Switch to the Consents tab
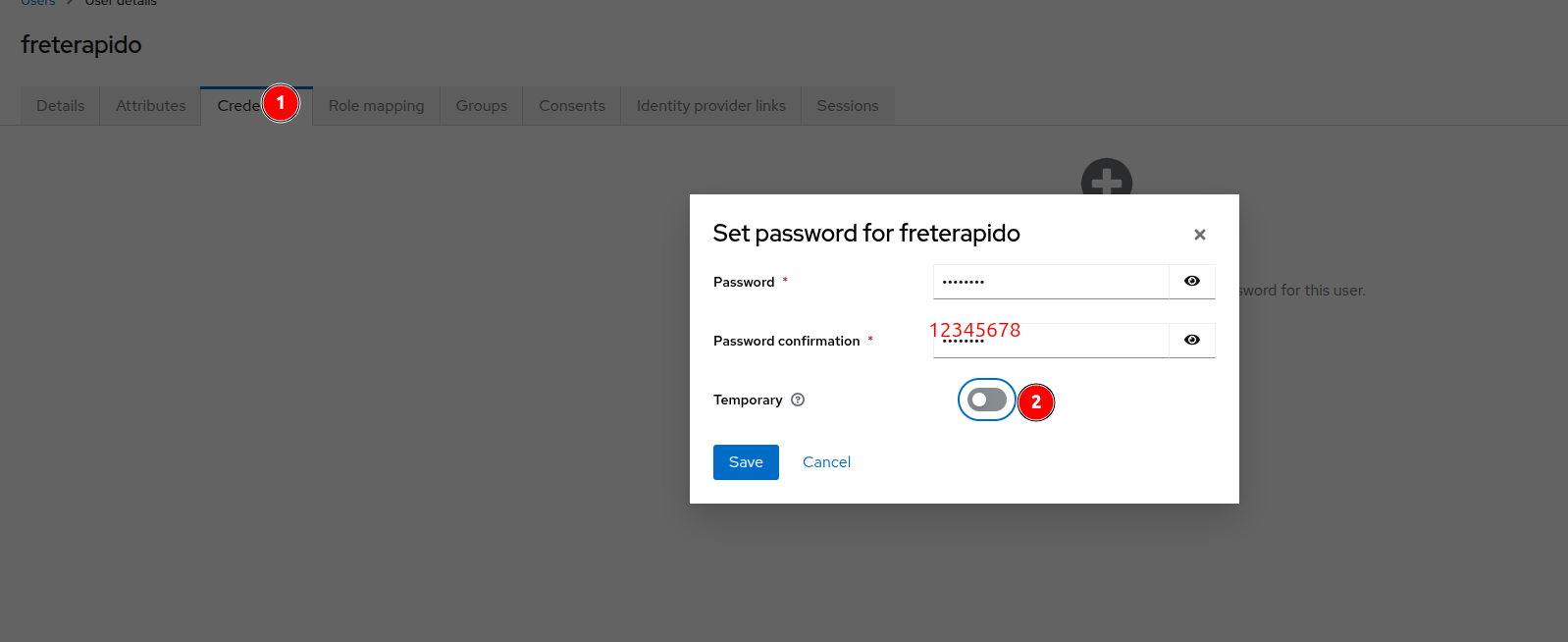Viewport: 1568px width, 642px height. [x=571, y=106]
